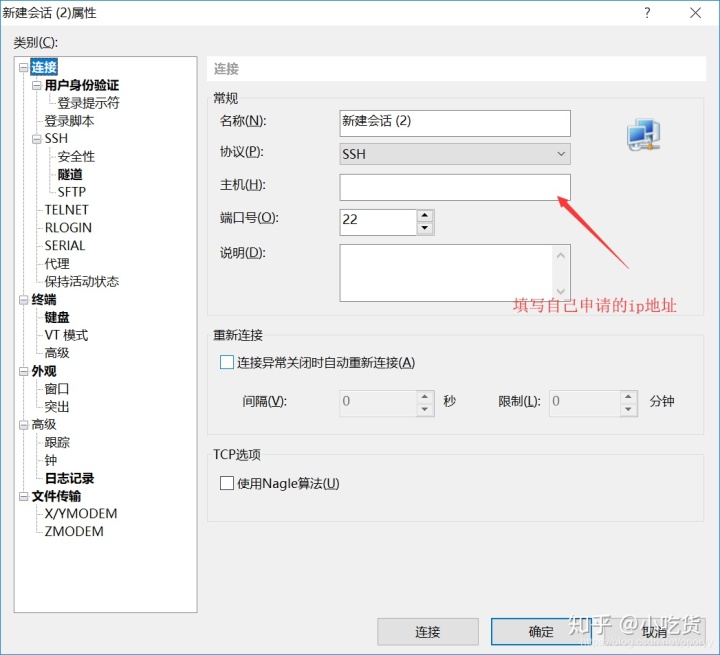
Task: Click the description (说明) text area
Action: (455, 273)
